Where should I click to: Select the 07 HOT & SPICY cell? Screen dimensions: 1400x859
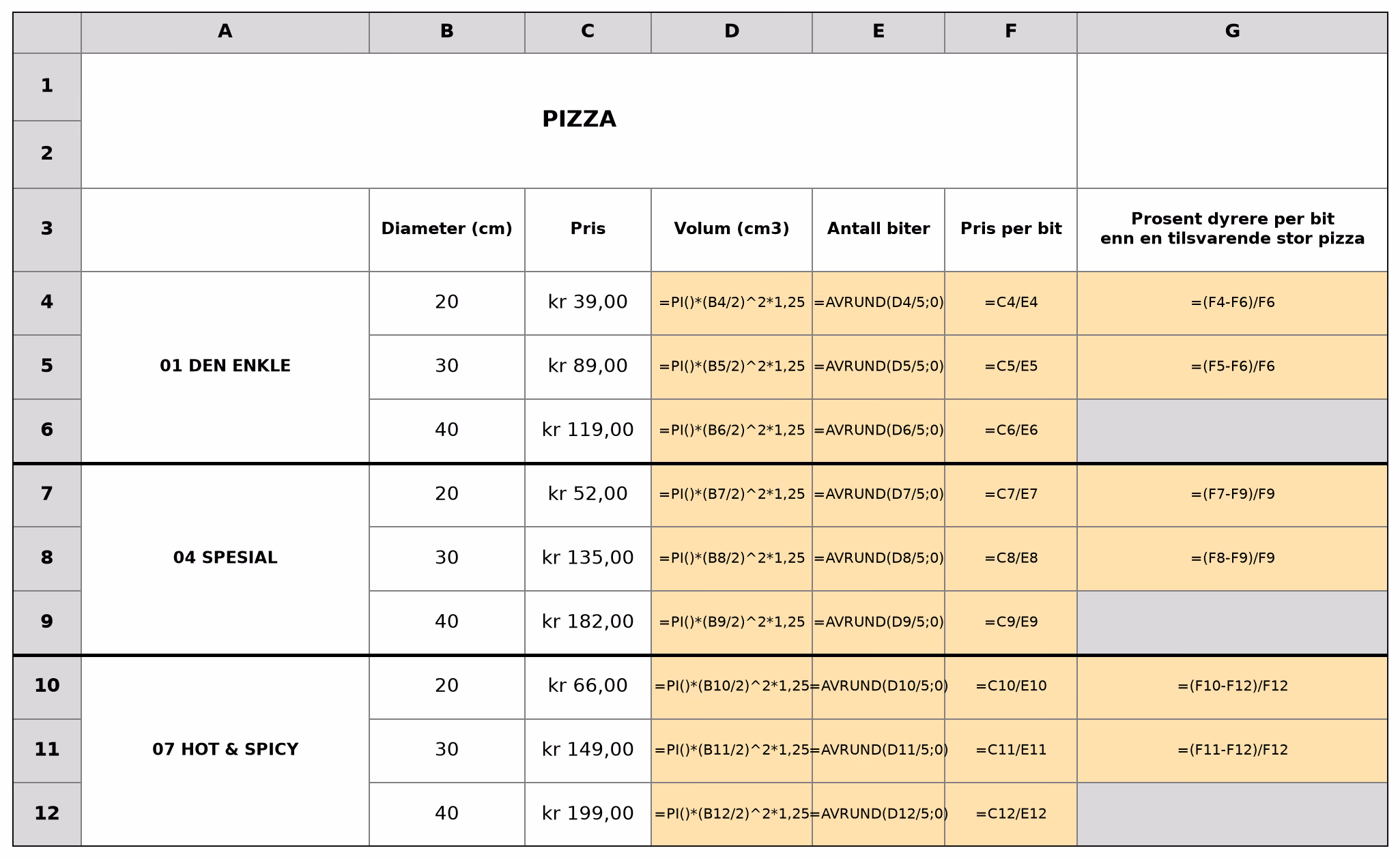point(225,750)
